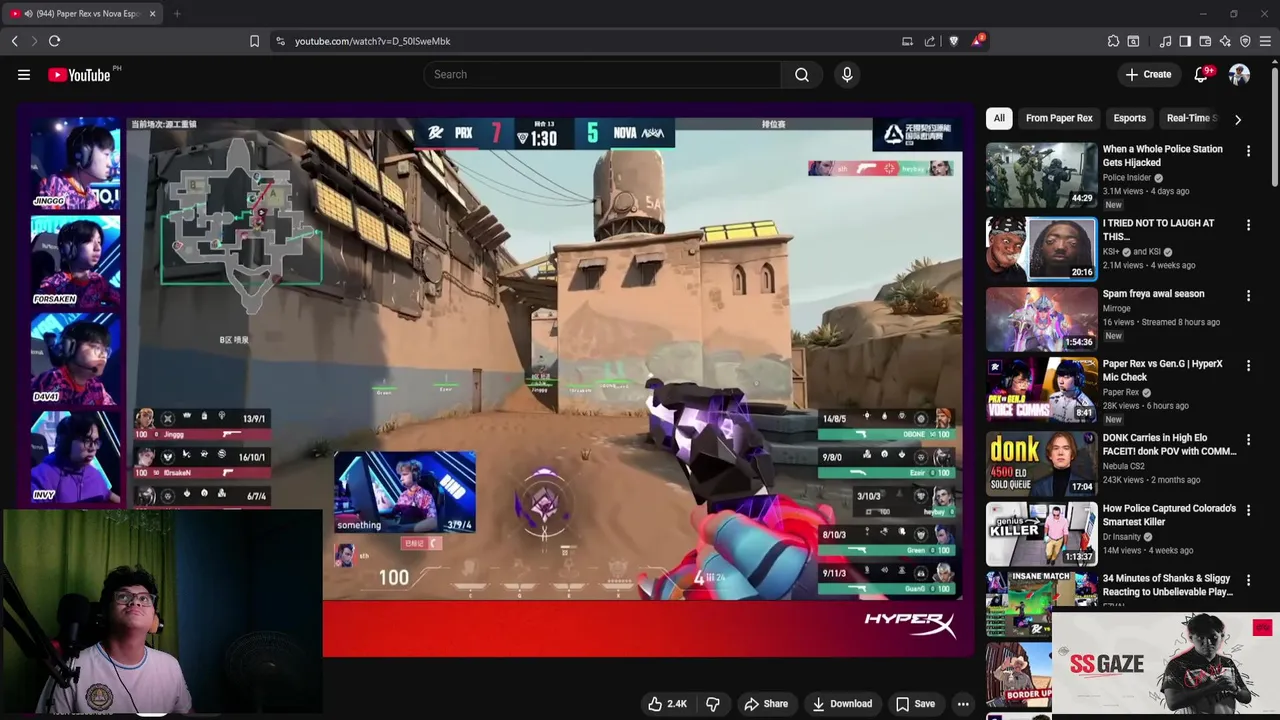Open the tab search icon in the toolbar

click(1133, 41)
